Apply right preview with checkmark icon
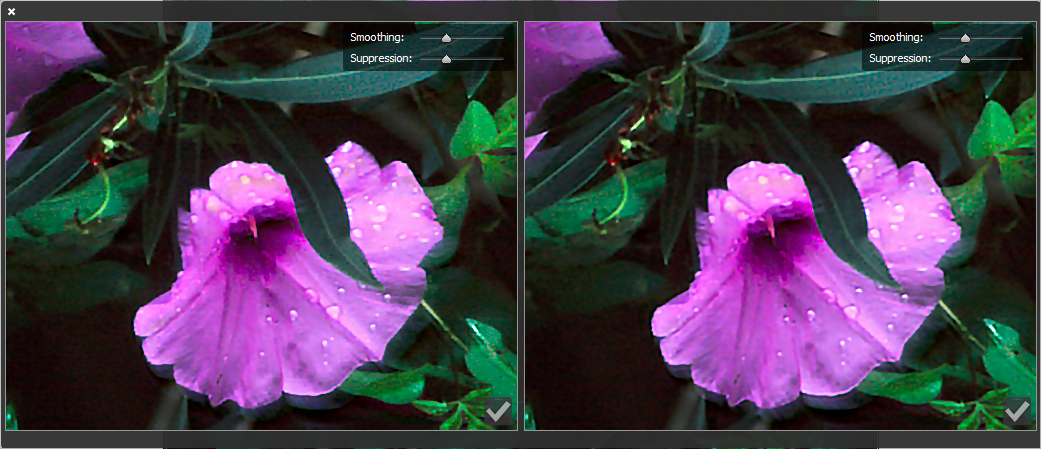The height and width of the screenshot is (449, 1041). pos(1016,411)
